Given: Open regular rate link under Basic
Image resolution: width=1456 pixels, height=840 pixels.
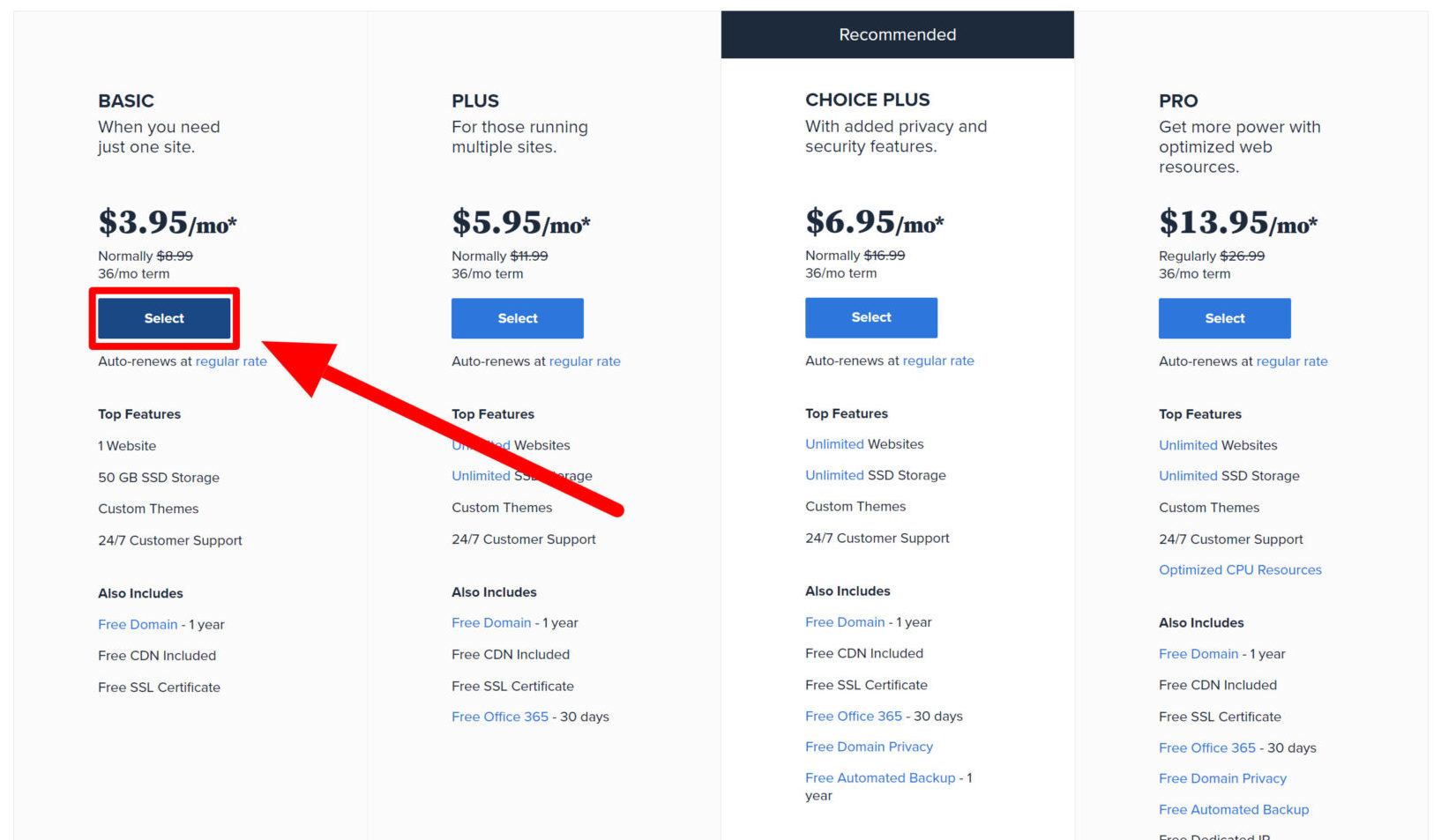Looking at the screenshot, I should [x=231, y=361].
